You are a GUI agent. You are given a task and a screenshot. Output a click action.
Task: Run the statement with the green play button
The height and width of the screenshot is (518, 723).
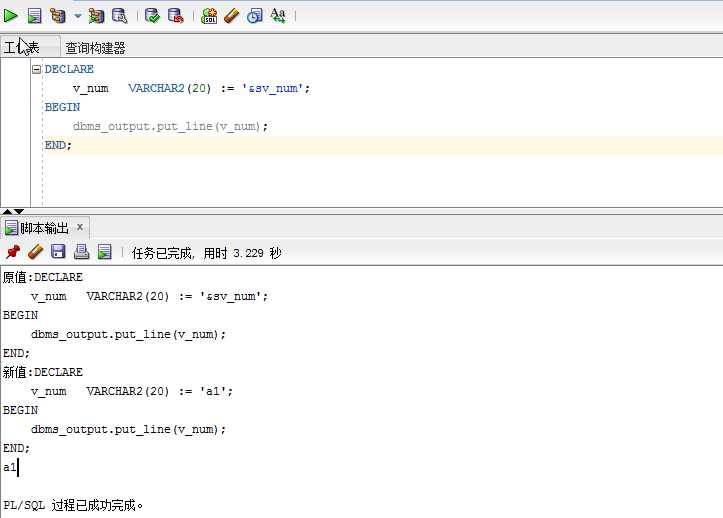(10, 16)
